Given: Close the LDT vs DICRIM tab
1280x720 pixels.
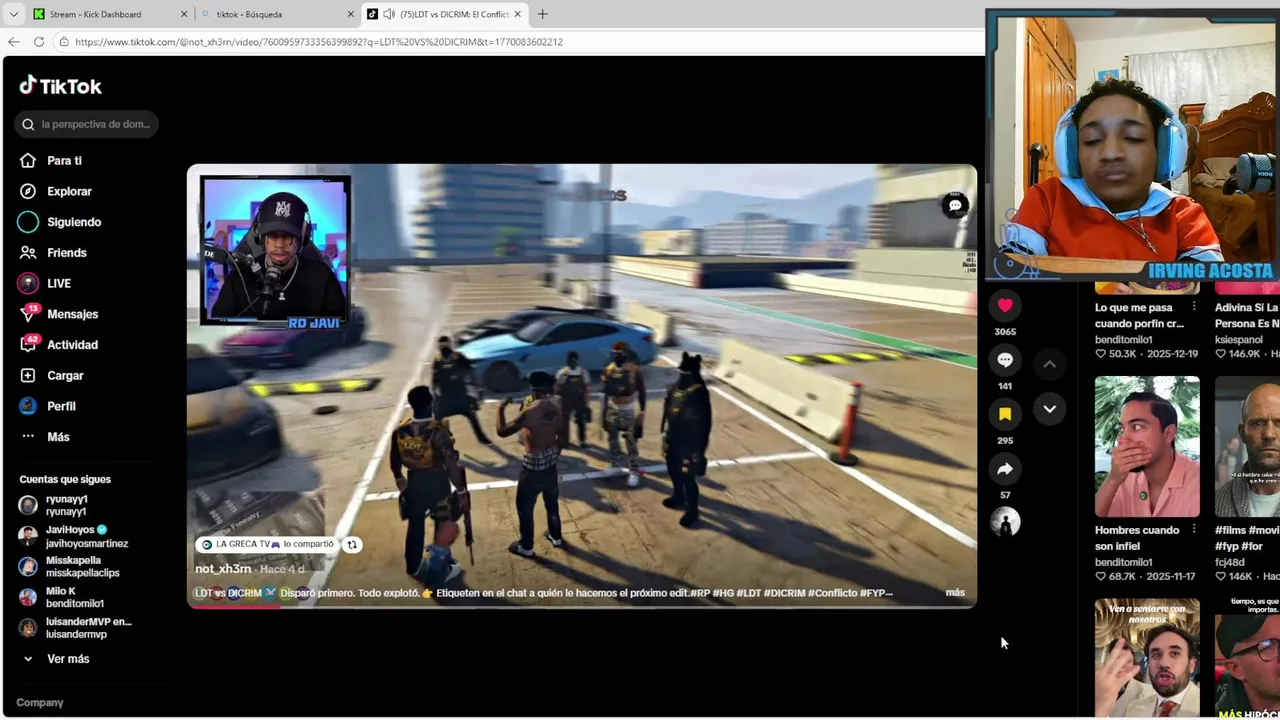Looking at the screenshot, I should click(517, 14).
